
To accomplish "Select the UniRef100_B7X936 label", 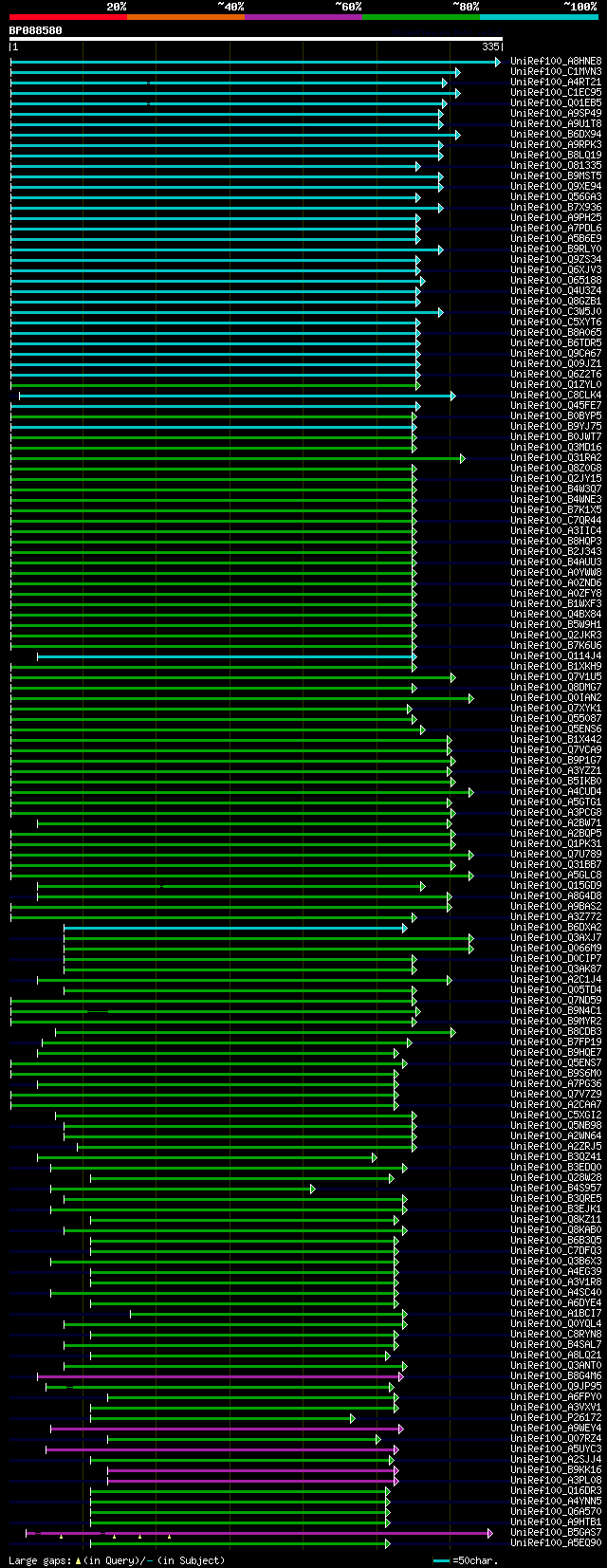I will coord(556,207).
